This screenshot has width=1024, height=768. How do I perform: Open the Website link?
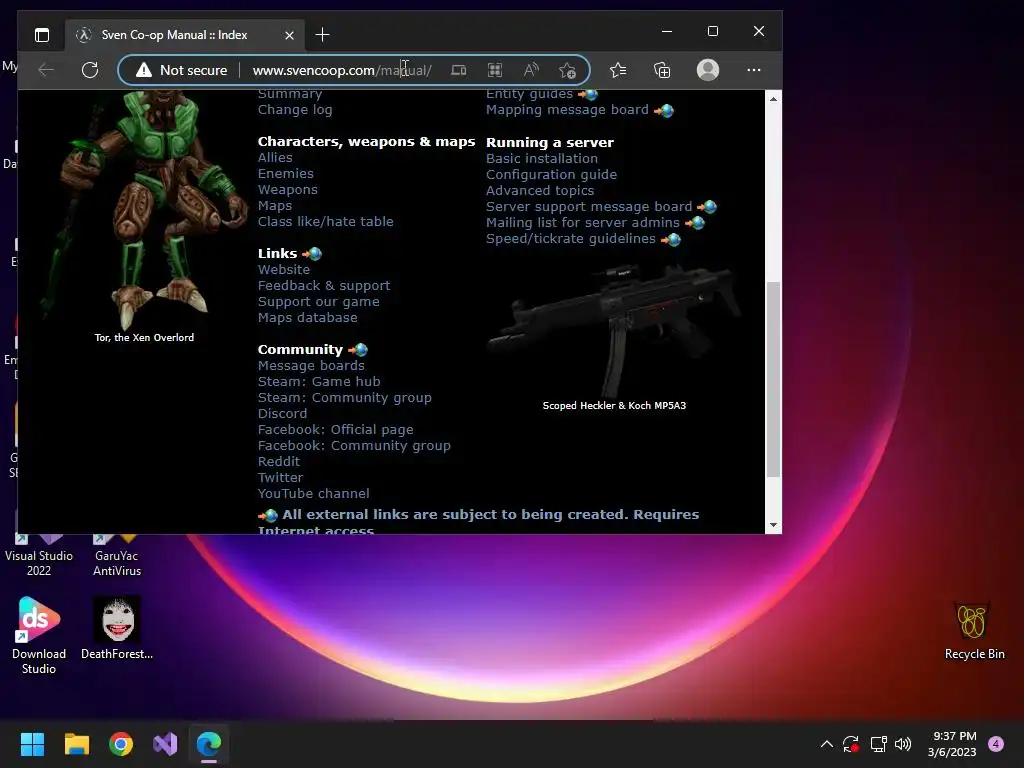[x=283, y=269]
